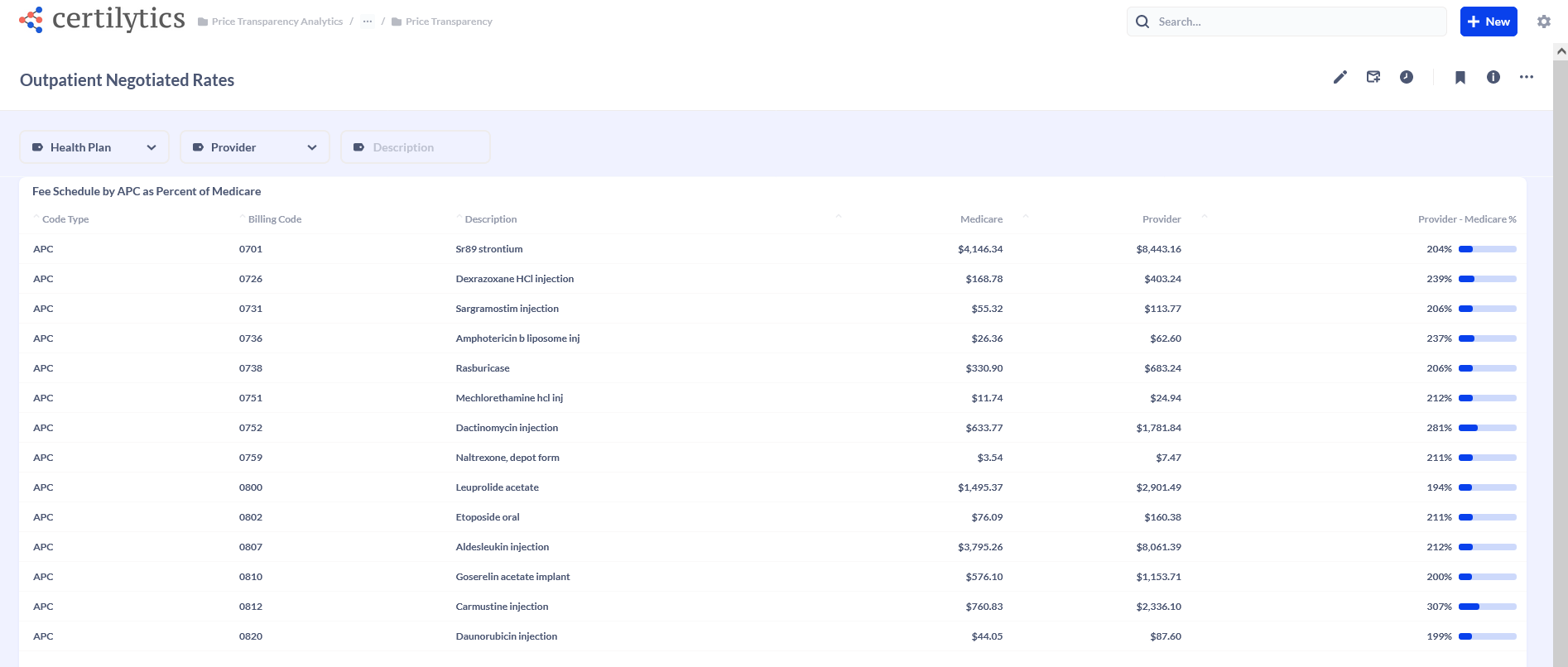Image resolution: width=1568 pixels, height=667 pixels.
Task: Click the New button
Action: [x=1489, y=22]
